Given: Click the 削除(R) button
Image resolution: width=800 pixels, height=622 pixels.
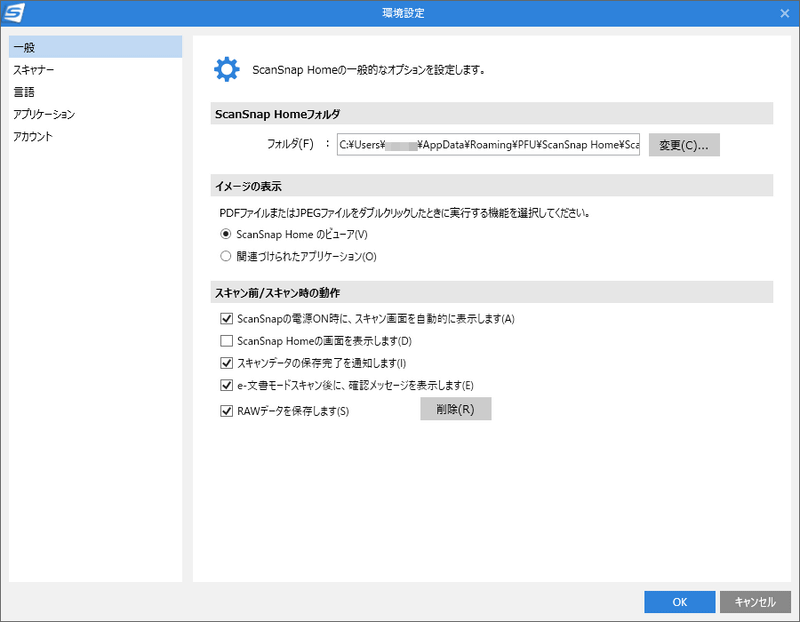Looking at the screenshot, I should tap(455, 408).
